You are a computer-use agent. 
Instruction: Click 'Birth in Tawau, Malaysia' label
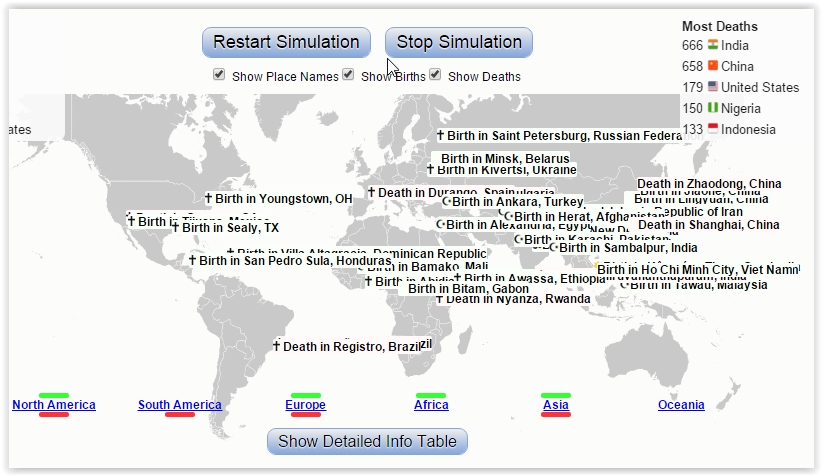(x=699, y=285)
